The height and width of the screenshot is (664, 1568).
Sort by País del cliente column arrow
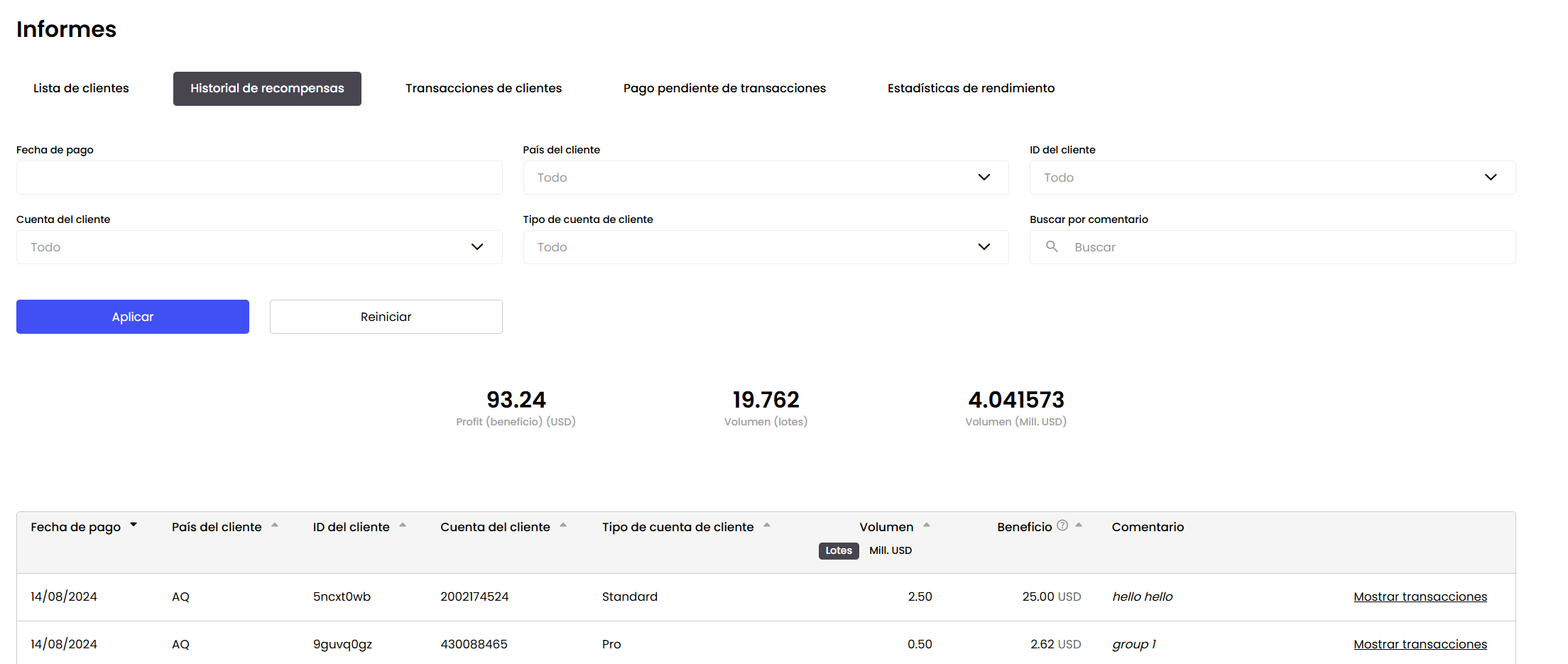275,526
